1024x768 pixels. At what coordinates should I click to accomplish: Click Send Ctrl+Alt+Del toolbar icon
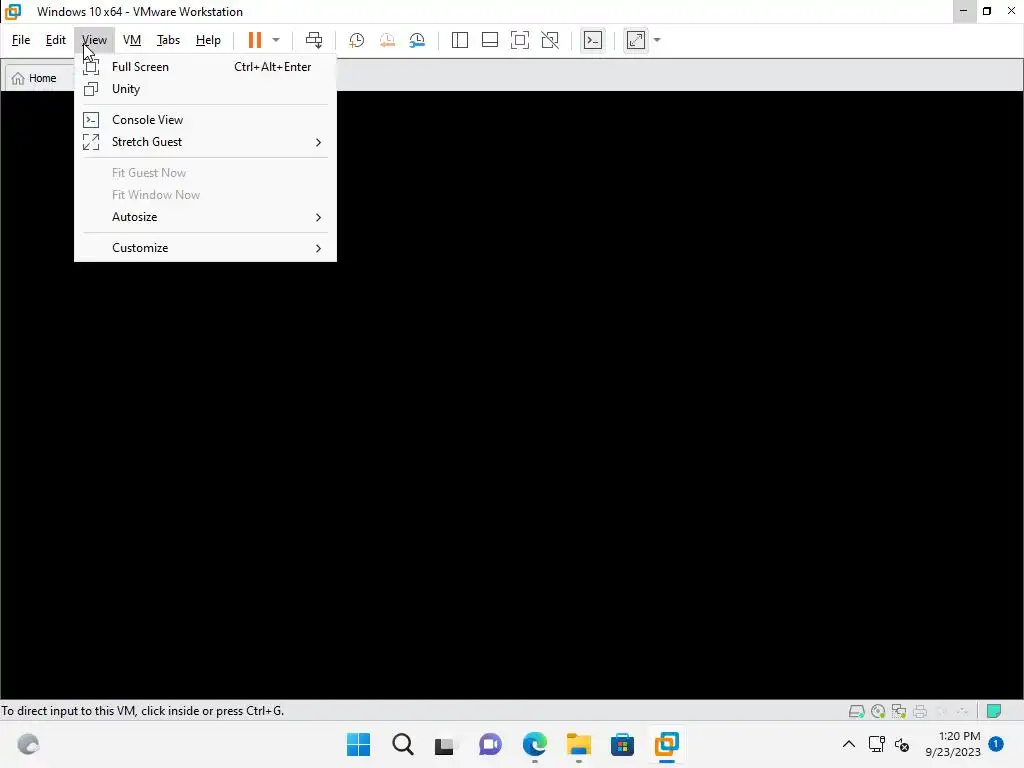[x=314, y=40]
